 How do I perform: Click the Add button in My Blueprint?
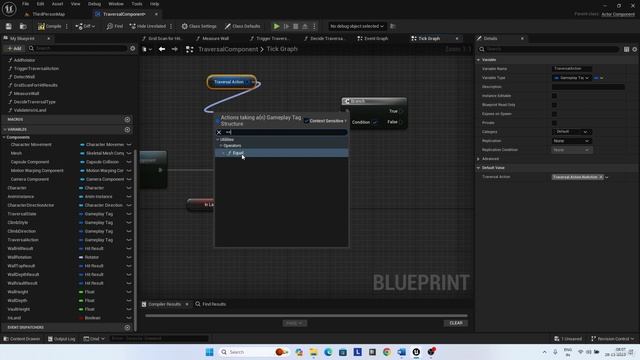14,48
